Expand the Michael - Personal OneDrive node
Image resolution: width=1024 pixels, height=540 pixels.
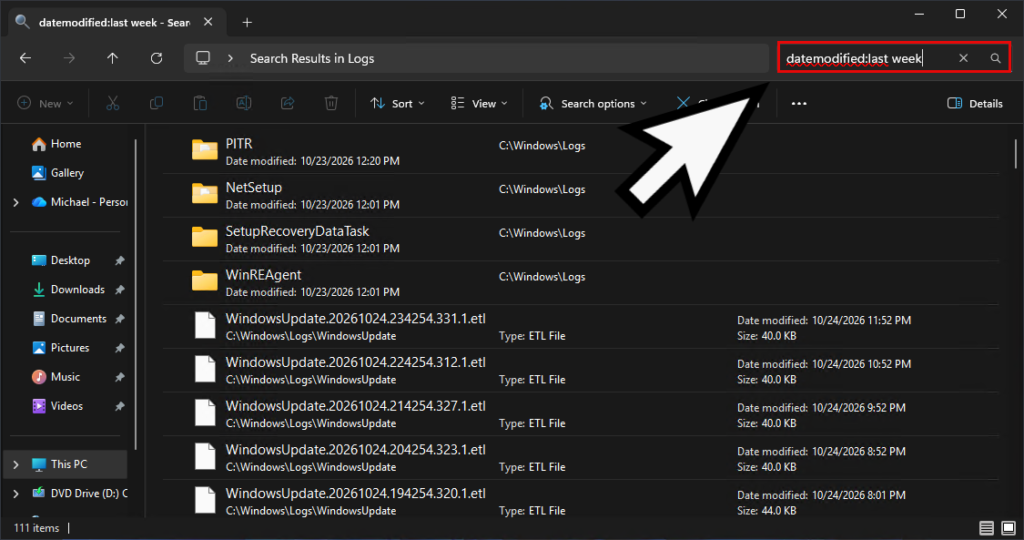[x=16, y=202]
